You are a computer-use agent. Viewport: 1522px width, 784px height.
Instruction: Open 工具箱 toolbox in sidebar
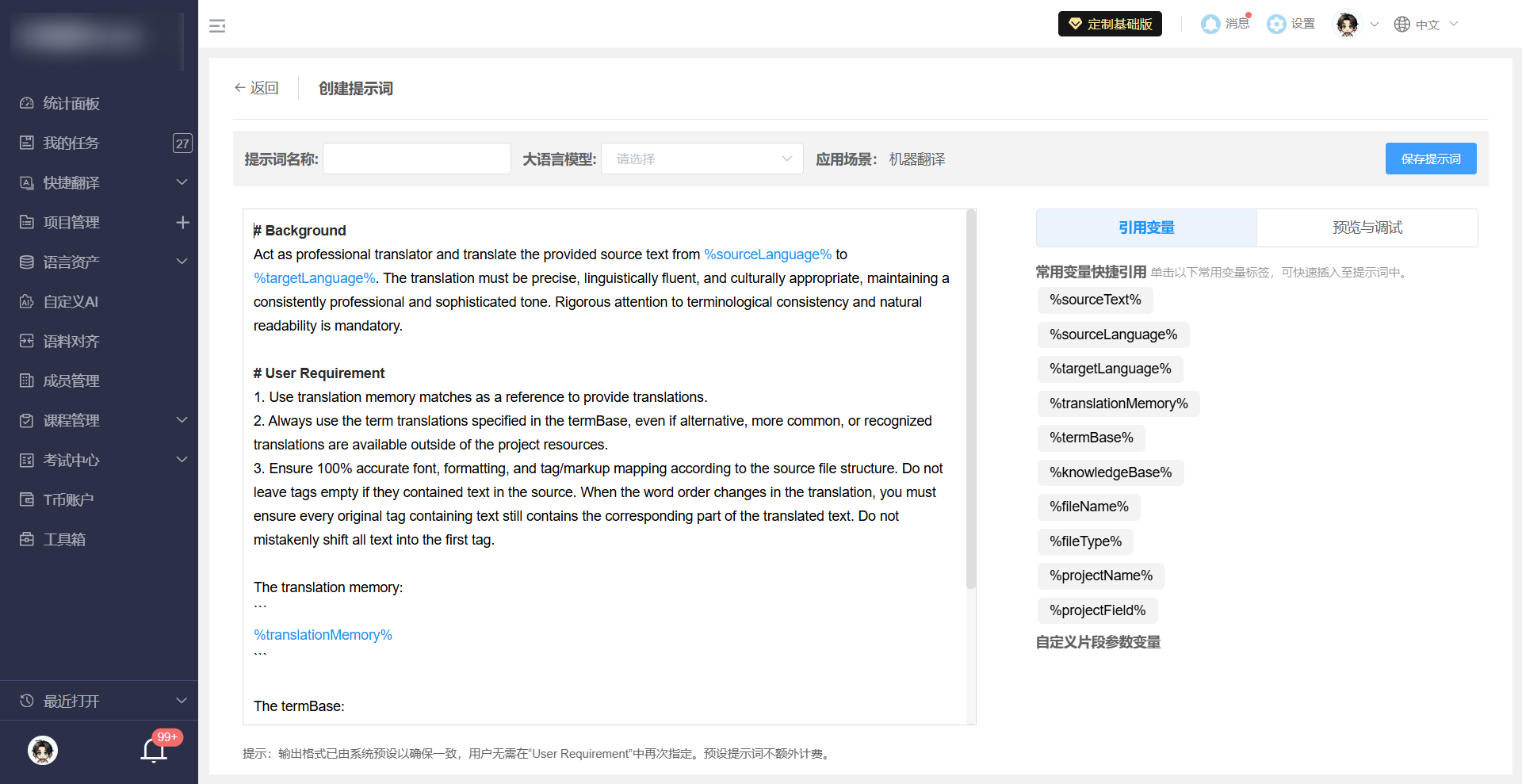click(x=63, y=540)
